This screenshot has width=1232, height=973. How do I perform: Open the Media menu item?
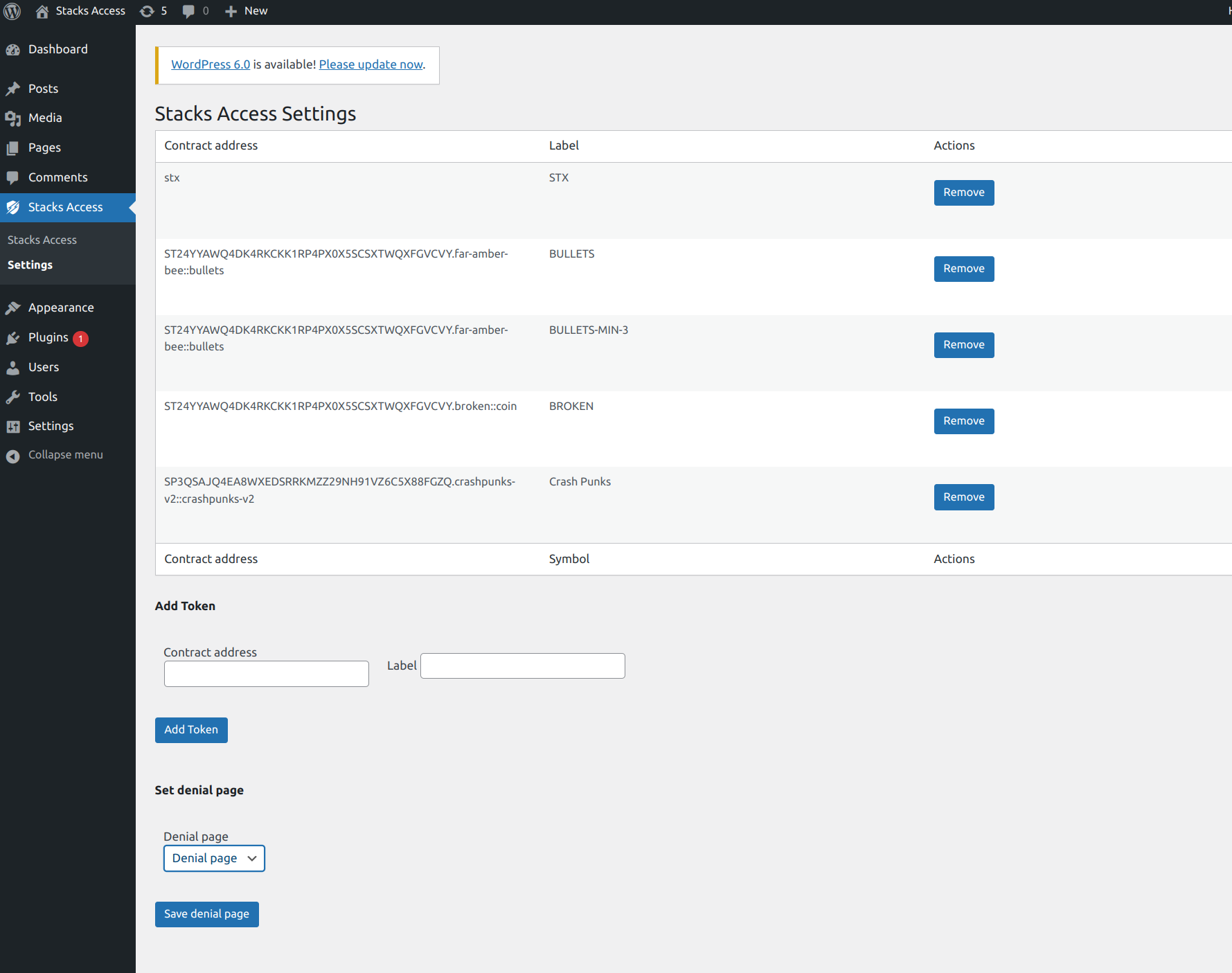coord(68,118)
